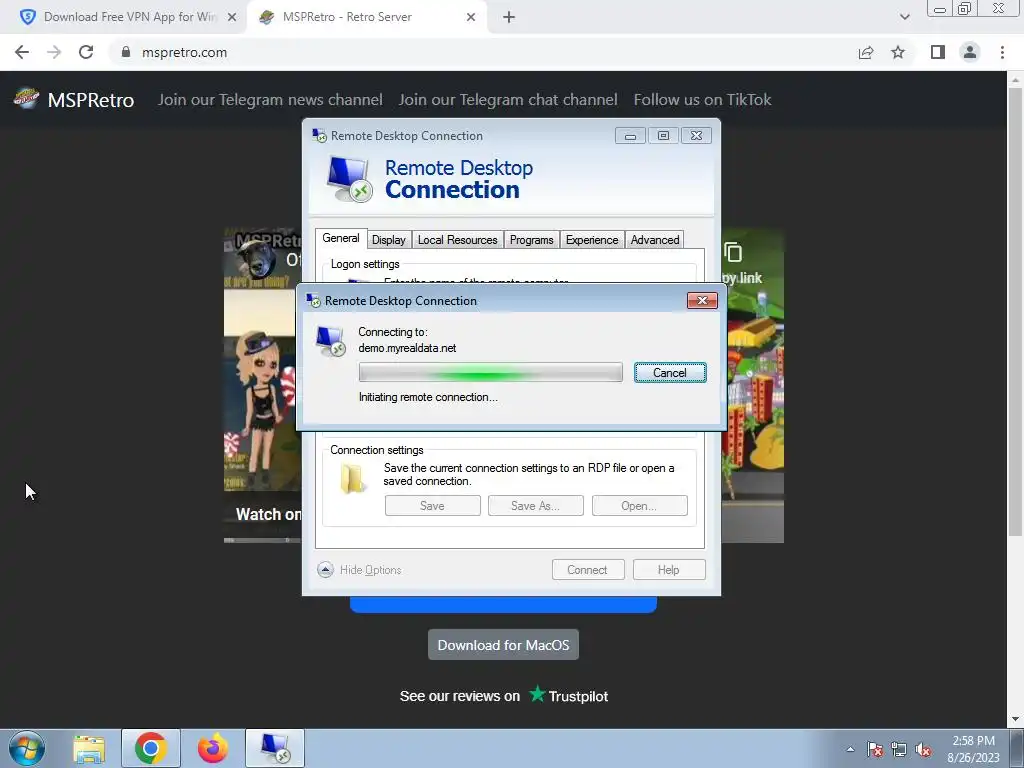1024x768 pixels.
Task: Show hidden tray icons arrow
Action: (x=850, y=749)
